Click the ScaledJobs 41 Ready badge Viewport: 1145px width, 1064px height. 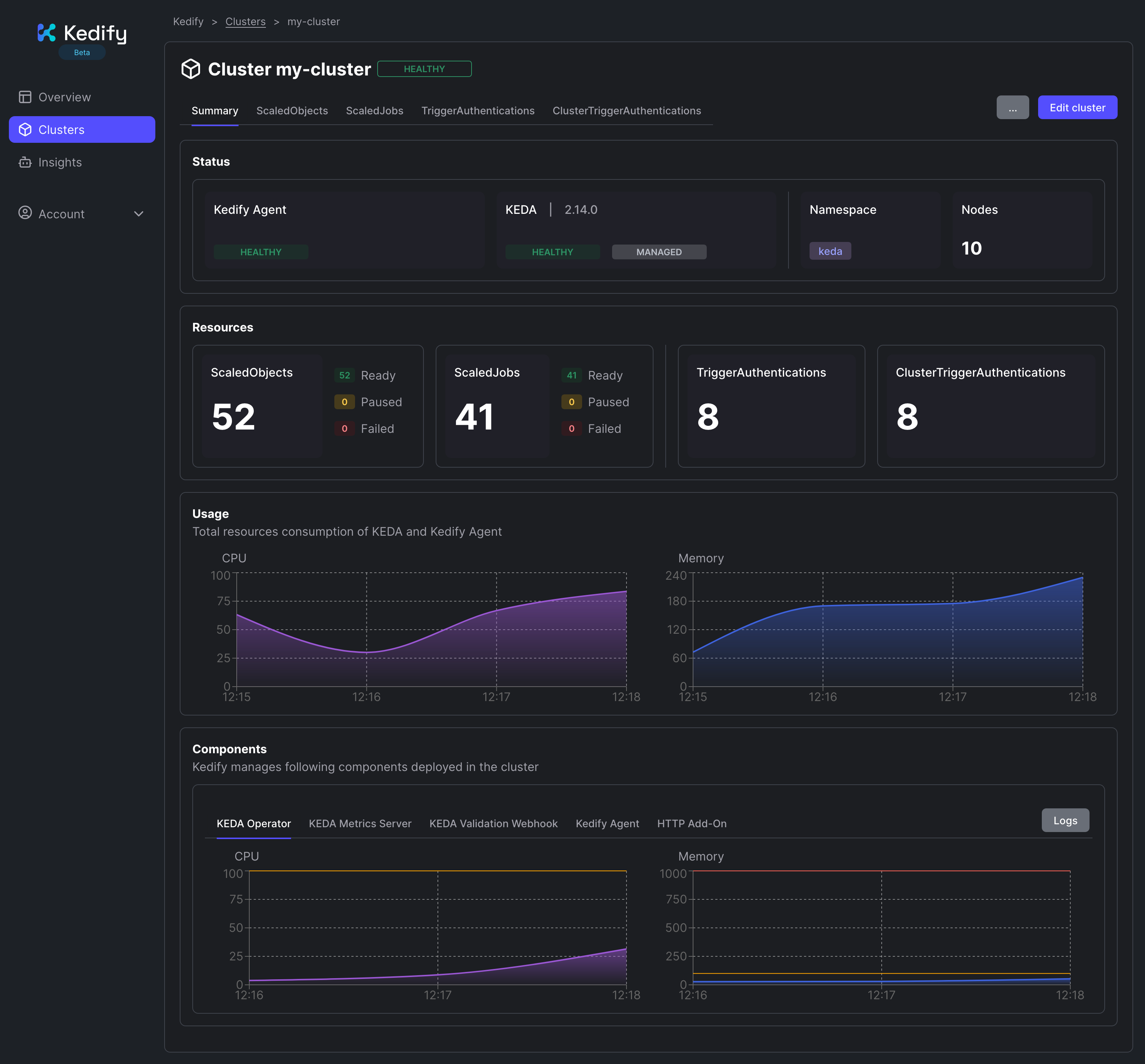tap(571, 376)
